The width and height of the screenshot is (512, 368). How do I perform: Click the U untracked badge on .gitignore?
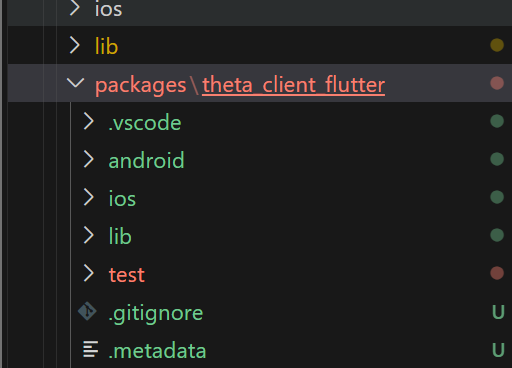[x=498, y=312]
